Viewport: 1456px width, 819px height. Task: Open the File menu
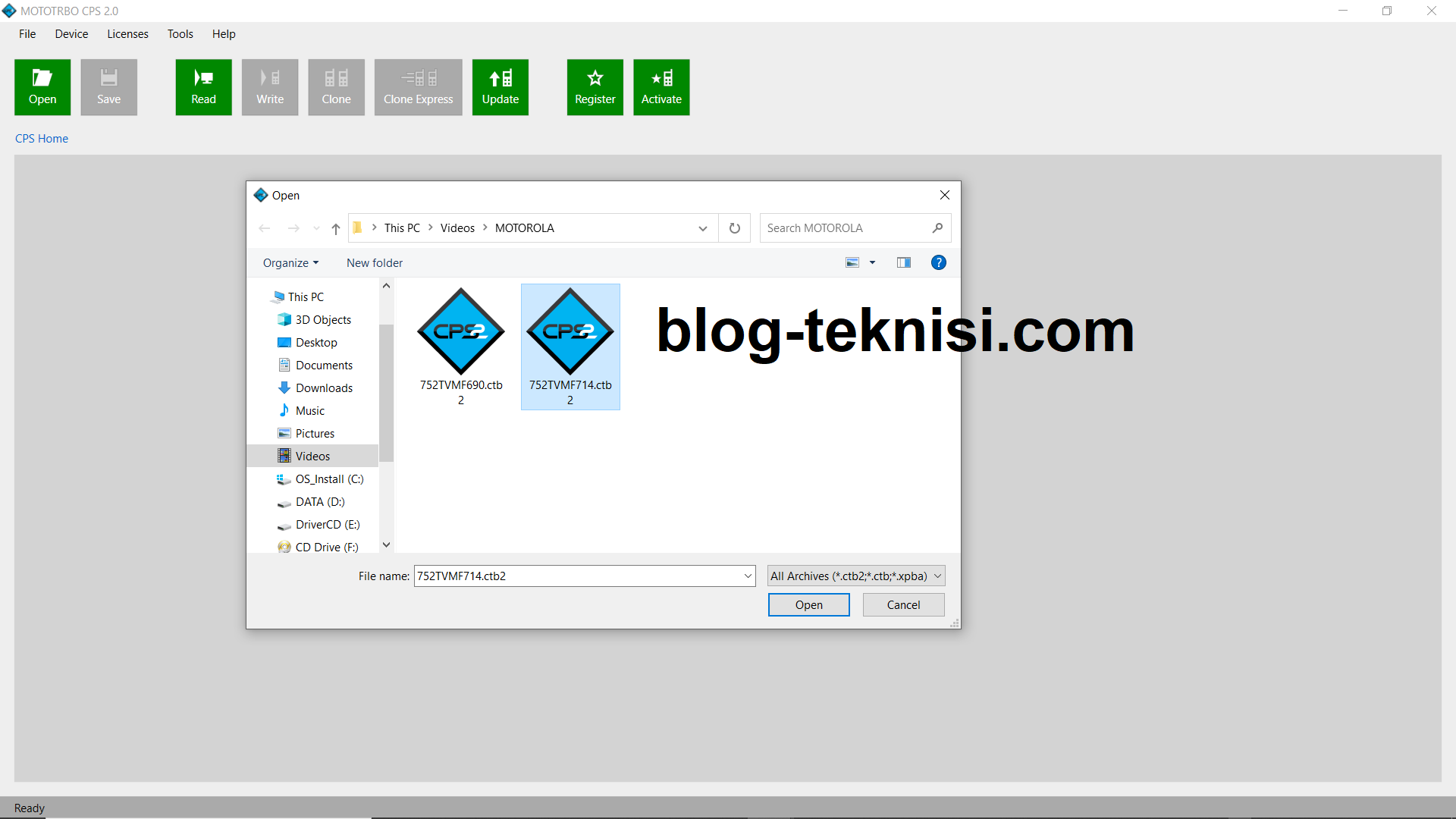point(27,33)
